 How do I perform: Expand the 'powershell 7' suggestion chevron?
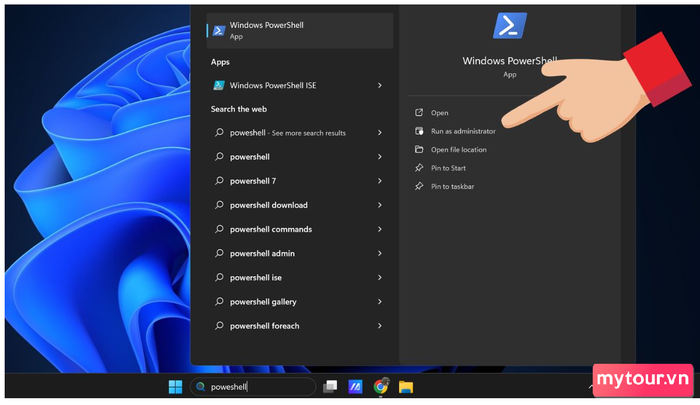click(379, 181)
